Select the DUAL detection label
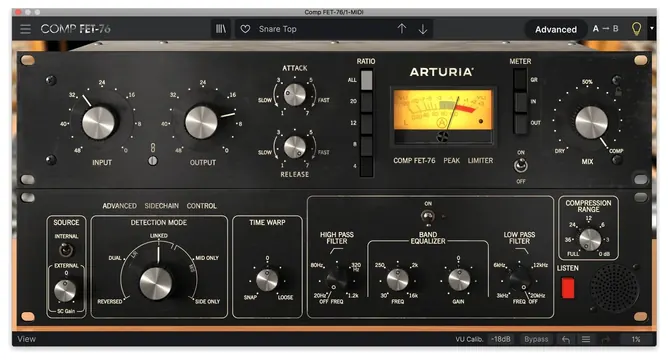The width and height of the screenshot is (668, 360). (x=115, y=258)
